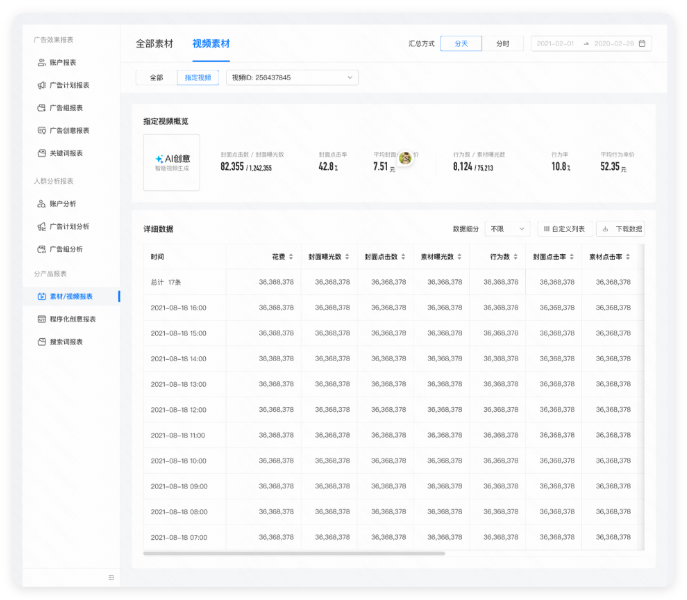Click the 程序化创意报表 sidebar icon
Image resolution: width=687 pixels, height=600 pixels.
(x=40, y=319)
